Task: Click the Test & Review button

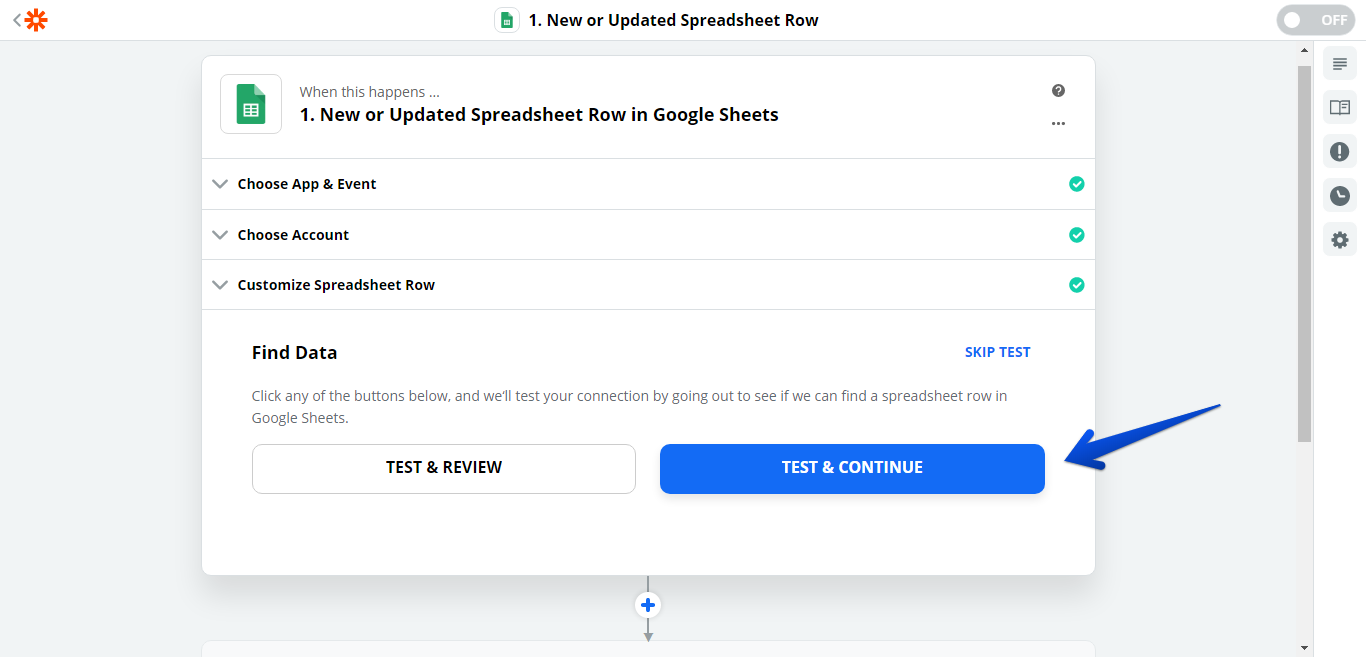Action: tap(444, 468)
